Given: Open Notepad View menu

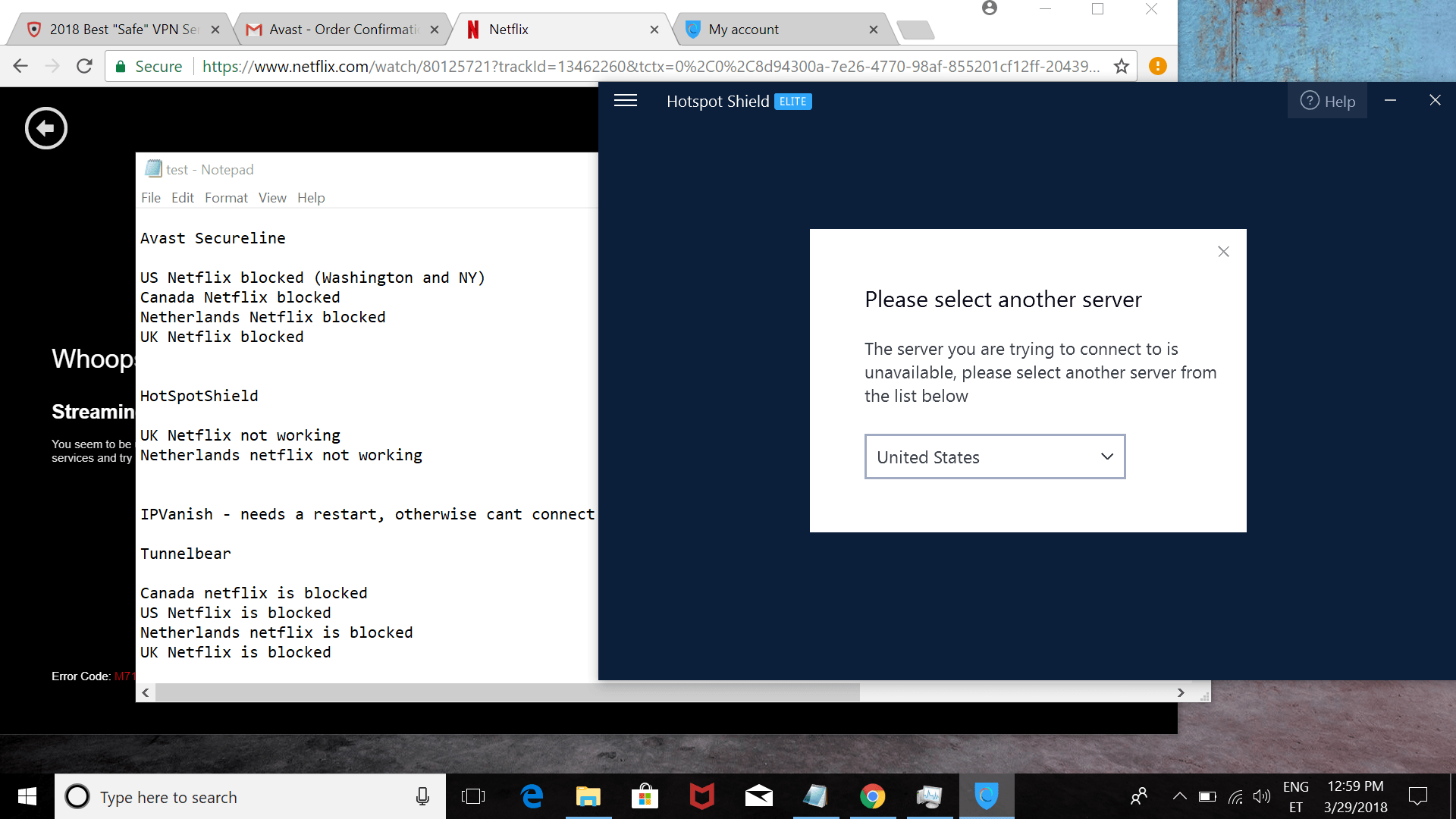Looking at the screenshot, I should tap(272, 198).
